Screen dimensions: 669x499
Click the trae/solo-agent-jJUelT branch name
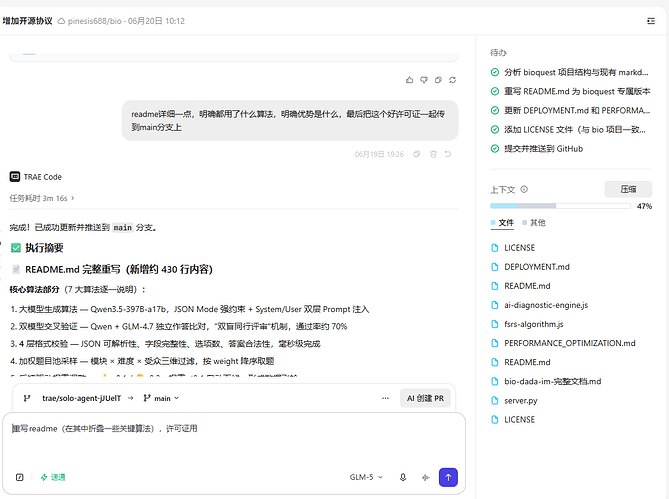[81, 398]
